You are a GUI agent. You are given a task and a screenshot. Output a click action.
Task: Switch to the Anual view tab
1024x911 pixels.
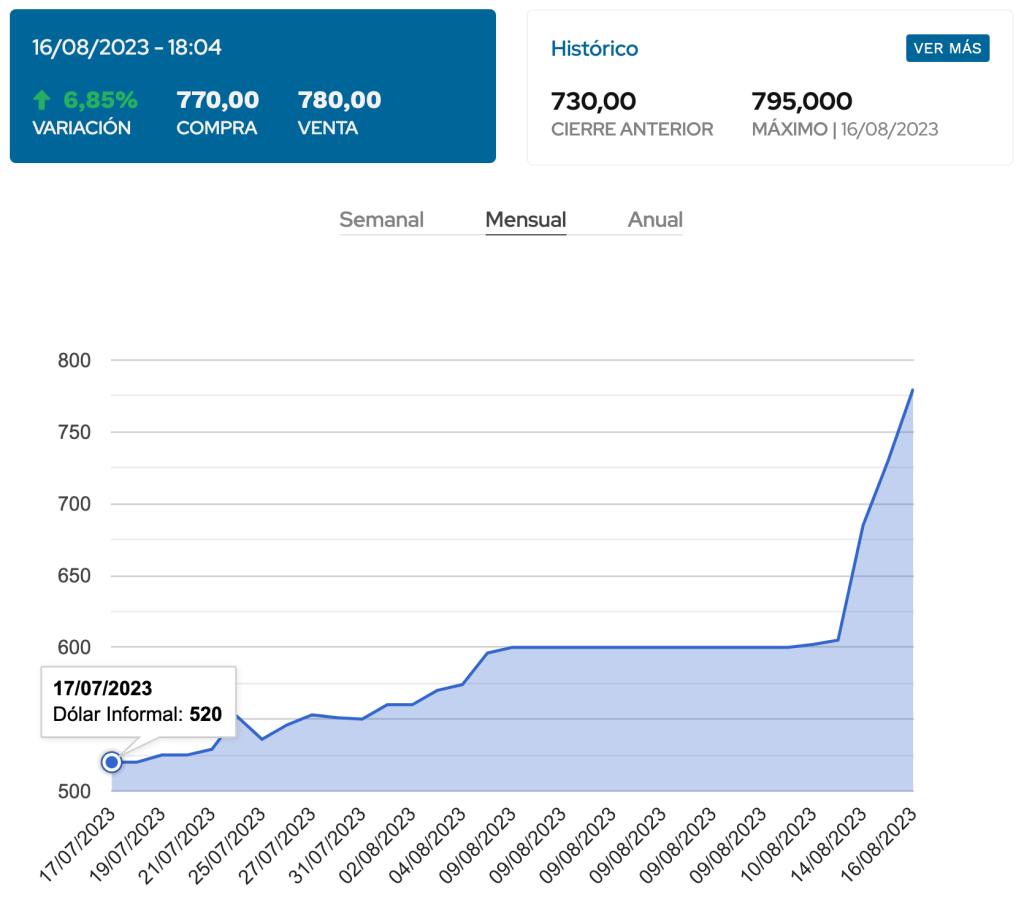click(x=655, y=220)
